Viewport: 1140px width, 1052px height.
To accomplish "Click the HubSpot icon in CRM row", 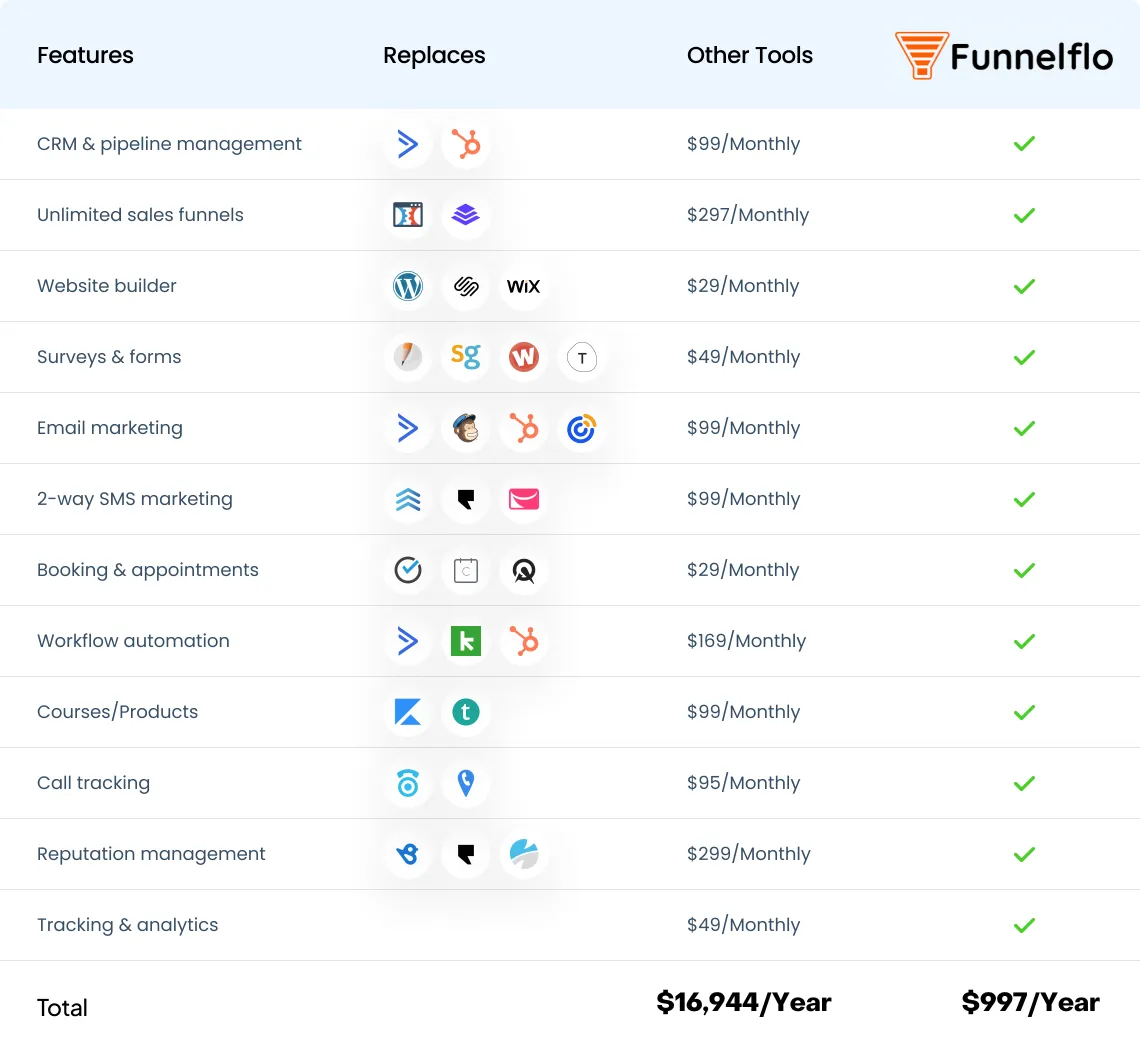I will tap(466, 144).
